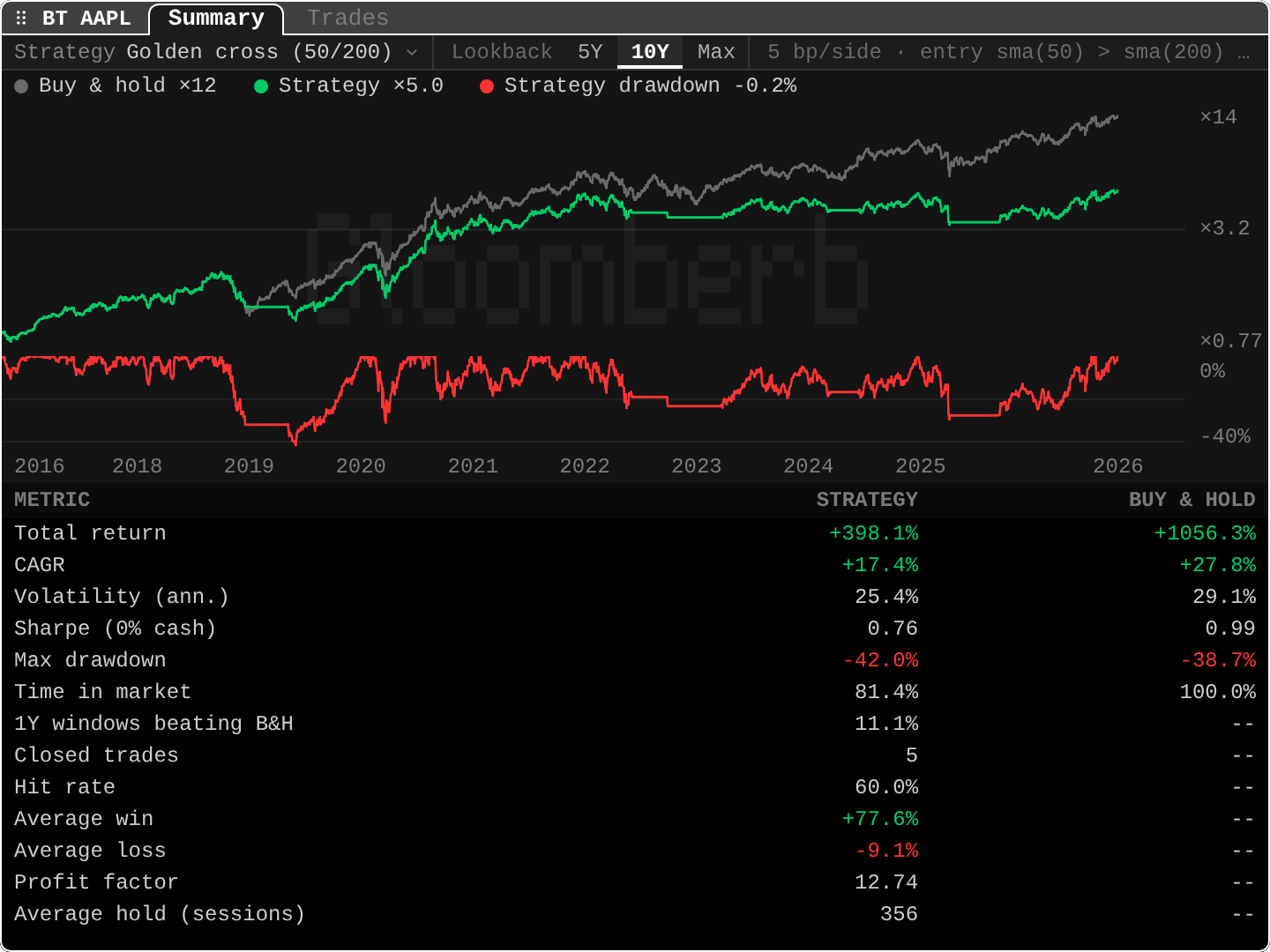This screenshot has width=1270, height=952.
Task: Open the Trades tab
Action: tap(347, 18)
